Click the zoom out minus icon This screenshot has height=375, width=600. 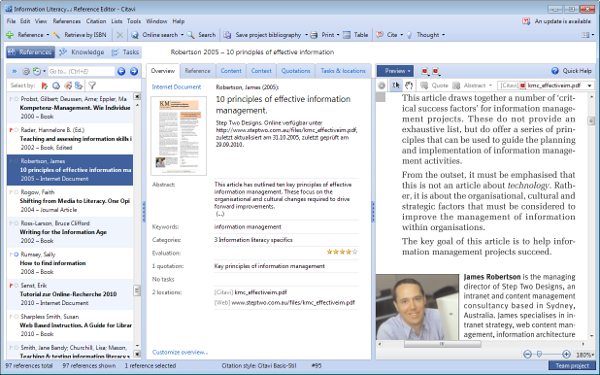click(x=527, y=355)
